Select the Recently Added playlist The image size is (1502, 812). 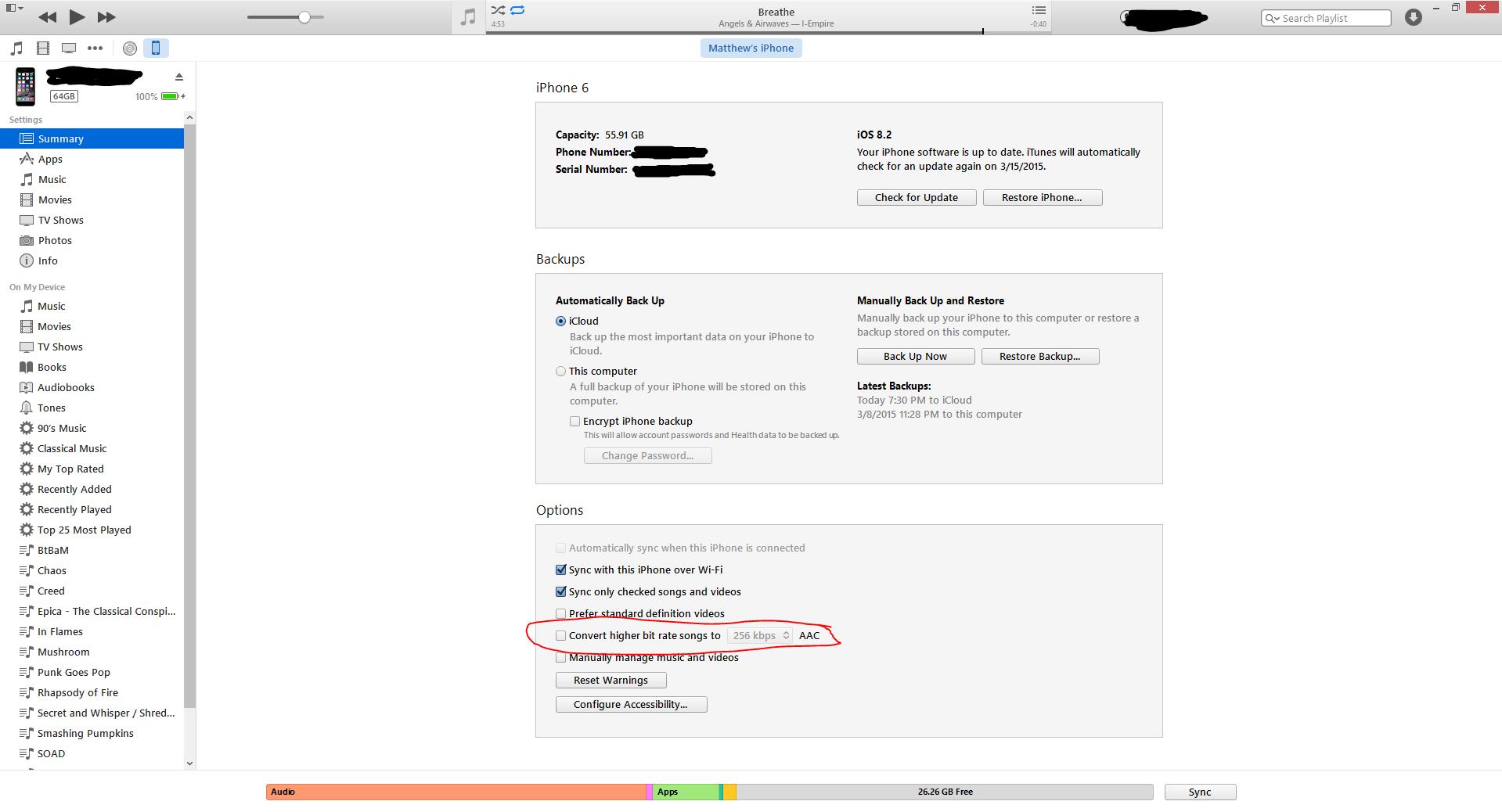(92, 489)
